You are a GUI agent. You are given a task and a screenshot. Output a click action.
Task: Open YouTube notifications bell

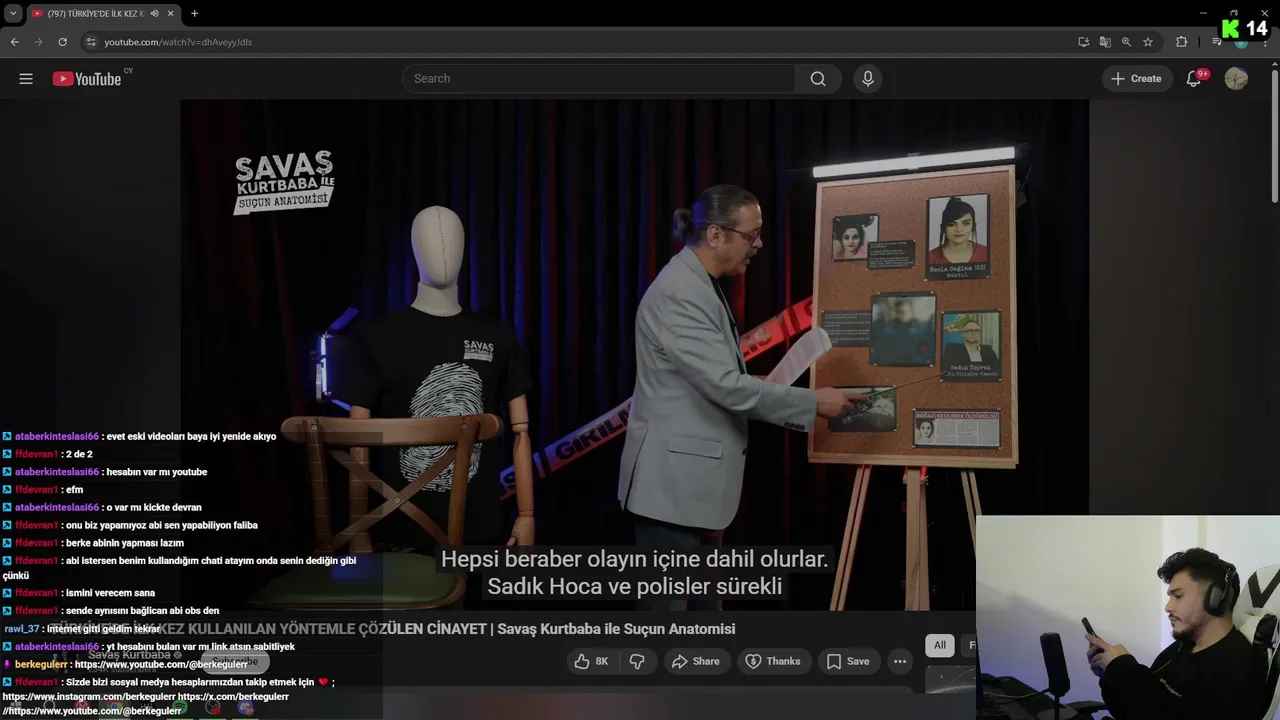(1194, 79)
